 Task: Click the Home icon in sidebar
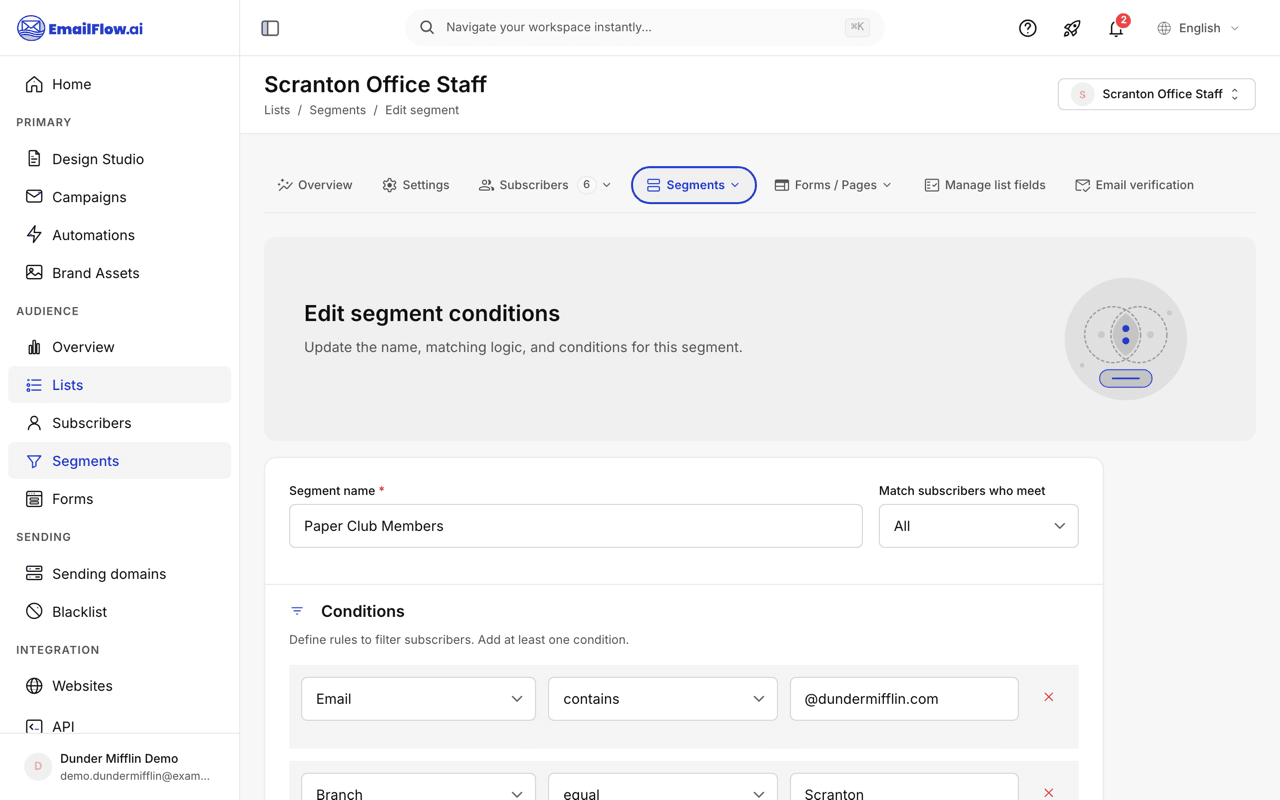34,84
